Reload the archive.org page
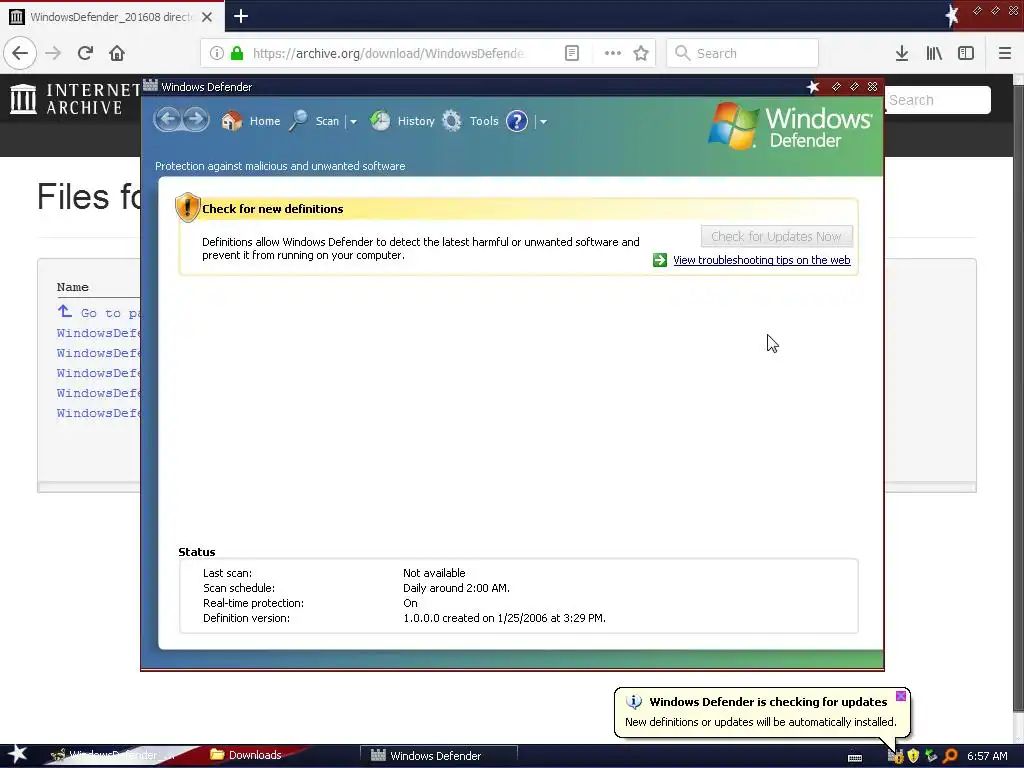The width and height of the screenshot is (1024, 768). 85,53
